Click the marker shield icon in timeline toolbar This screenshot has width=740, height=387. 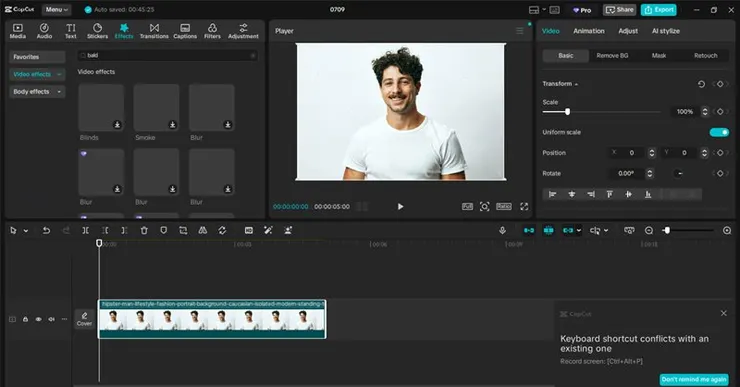(x=163, y=230)
